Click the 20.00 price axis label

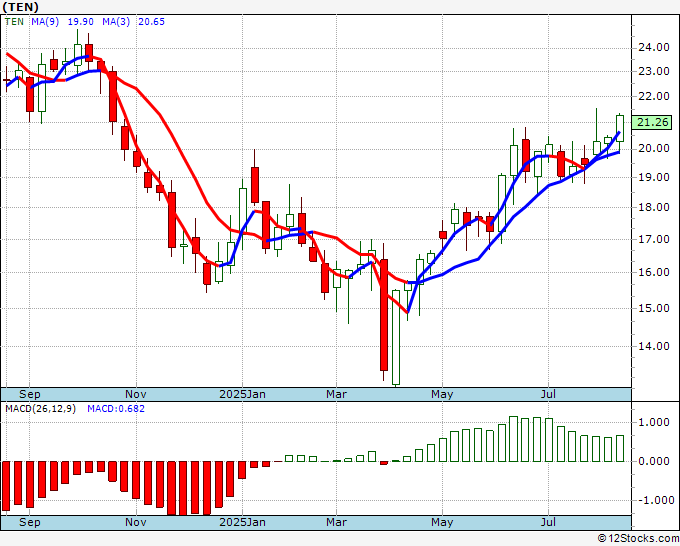pyautogui.click(x=654, y=148)
